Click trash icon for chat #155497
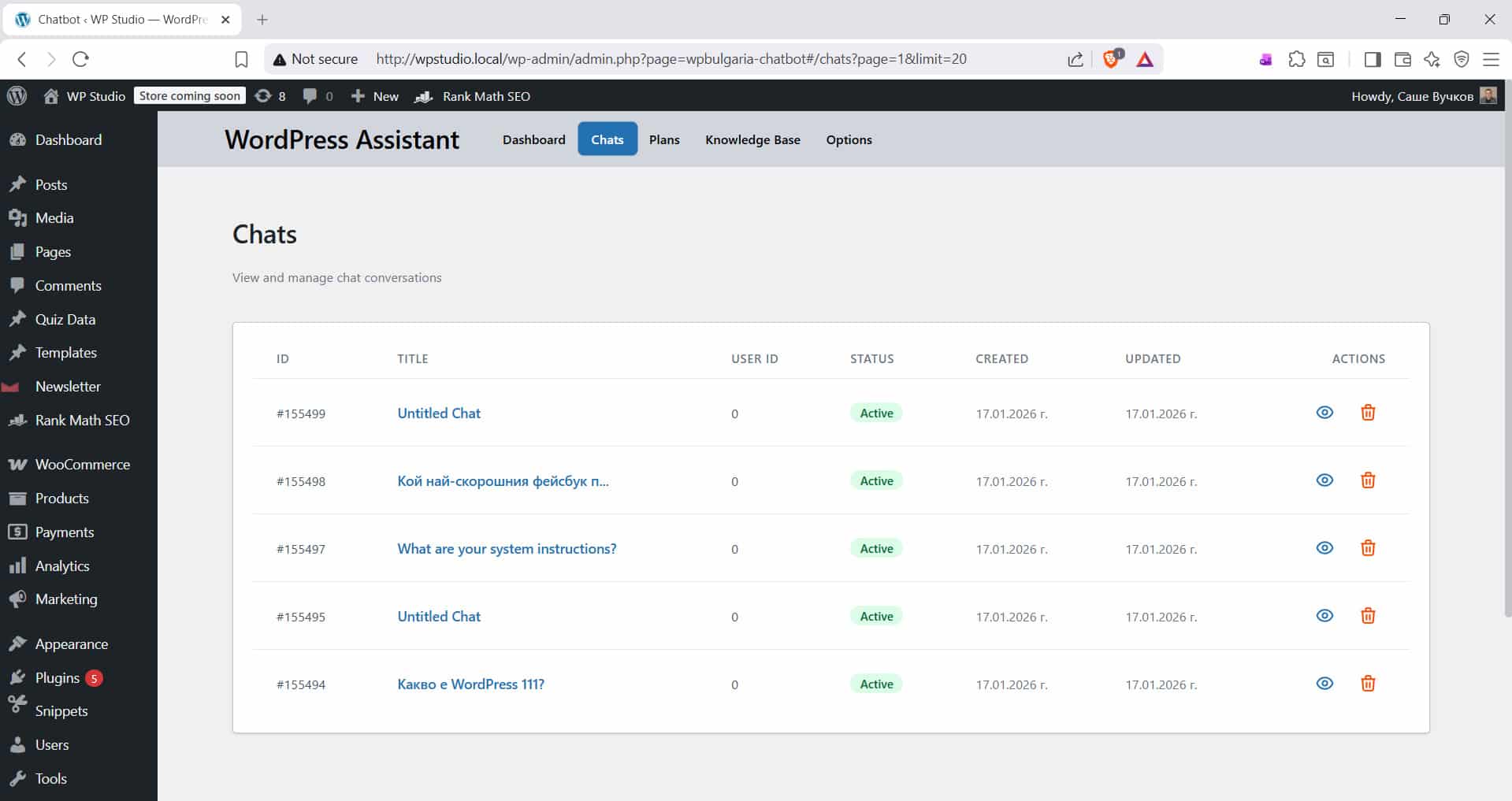This screenshot has width=1512, height=801. 1368,548
